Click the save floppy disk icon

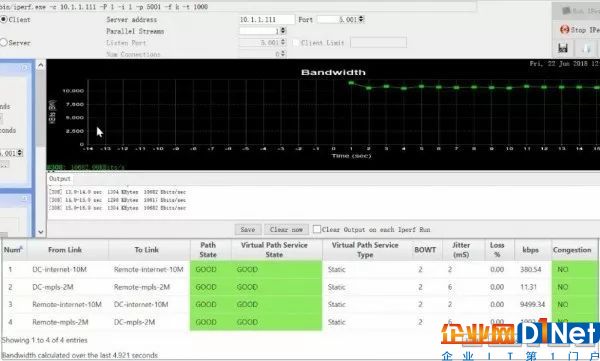point(562,48)
